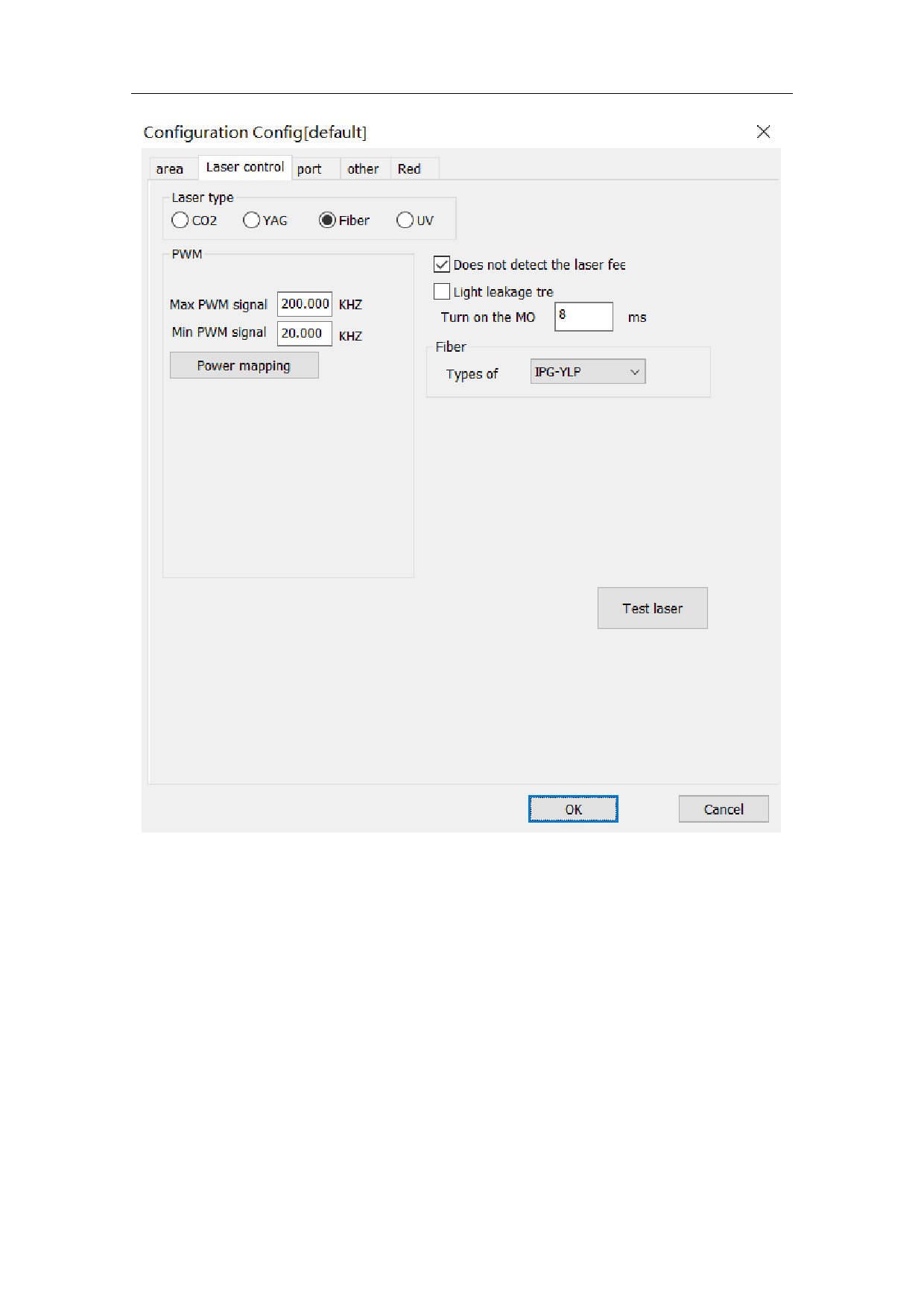This screenshot has height=1307, width=924.
Task: Focus the Min PWM signal input field
Action: click(x=305, y=333)
